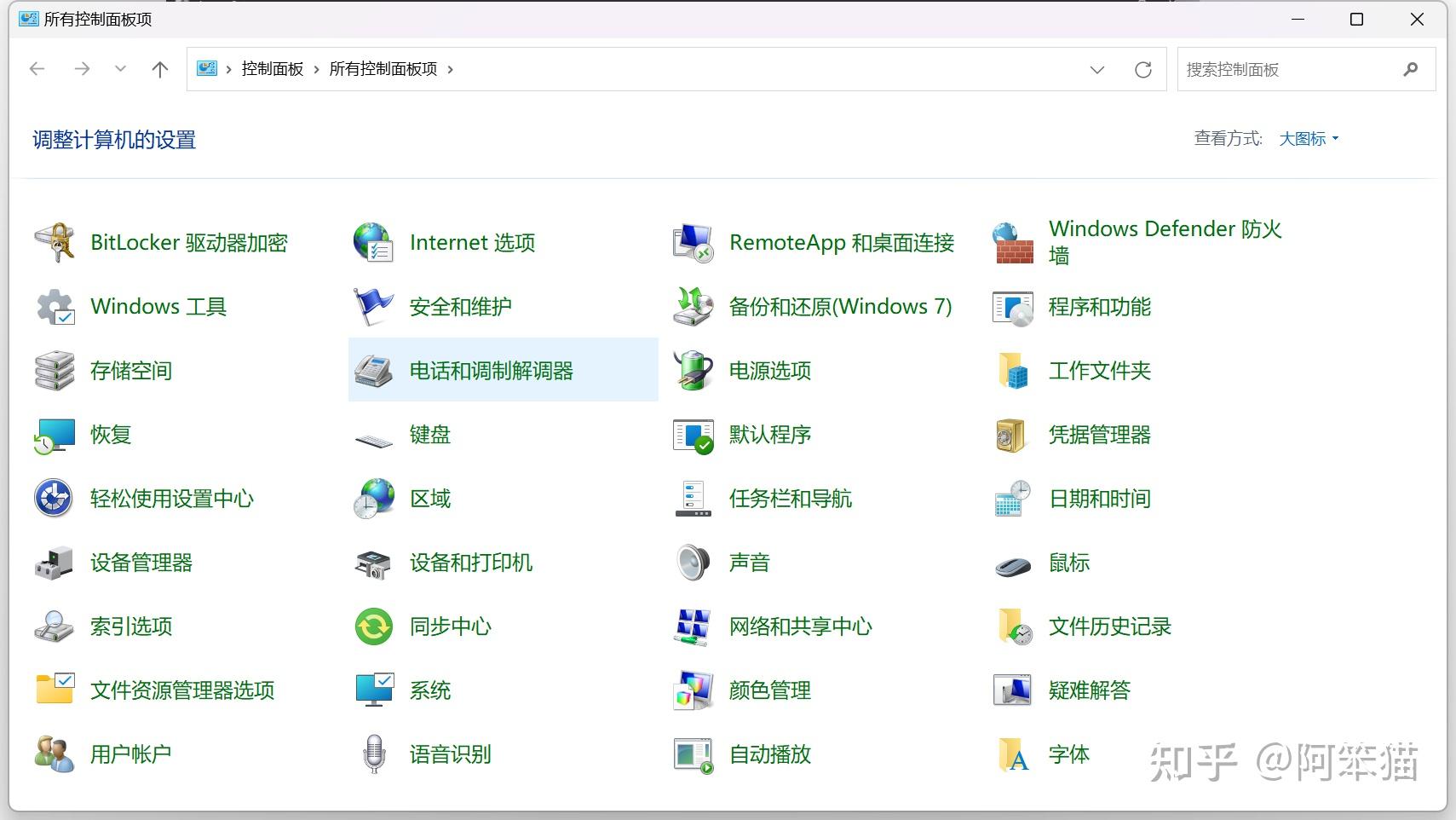The height and width of the screenshot is (820, 1456).
Task: Open the 查看方式 大图标 dropdown
Action: (1309, 139)
